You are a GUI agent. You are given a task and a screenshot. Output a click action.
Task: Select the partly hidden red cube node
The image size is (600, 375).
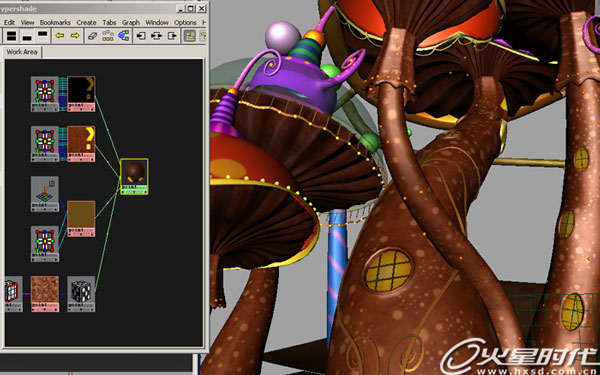coord(13,293)
